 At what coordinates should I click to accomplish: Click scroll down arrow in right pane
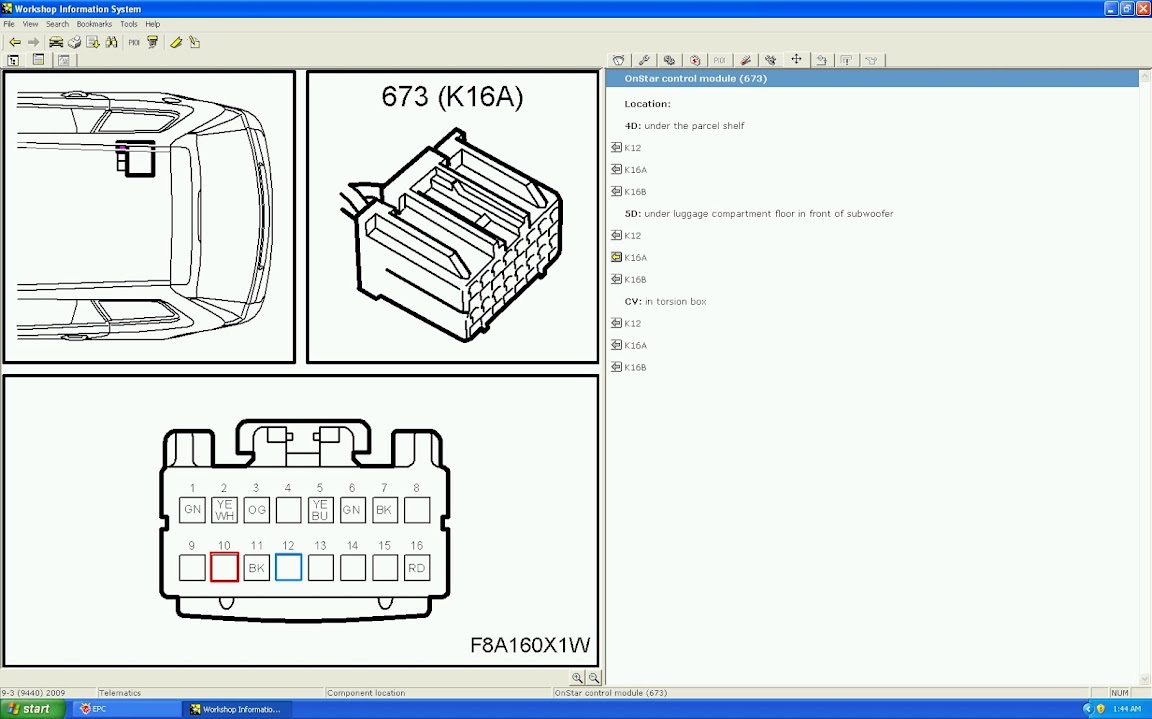[x=1145, y=679]
